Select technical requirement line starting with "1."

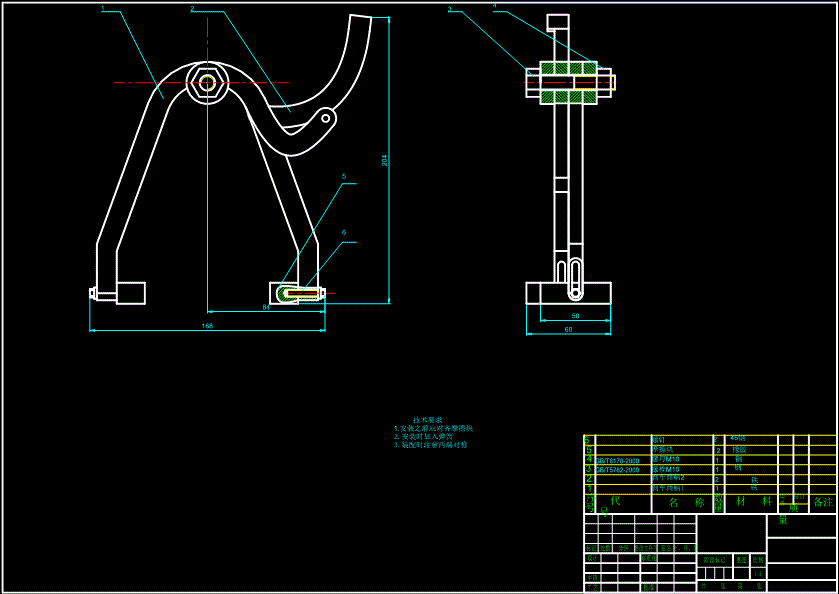[433, 429]
